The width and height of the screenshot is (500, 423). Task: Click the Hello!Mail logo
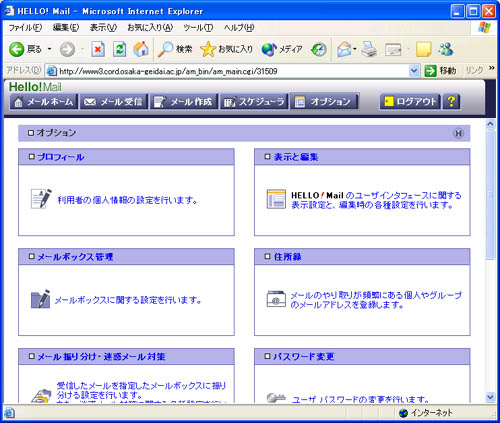point(35,87)
